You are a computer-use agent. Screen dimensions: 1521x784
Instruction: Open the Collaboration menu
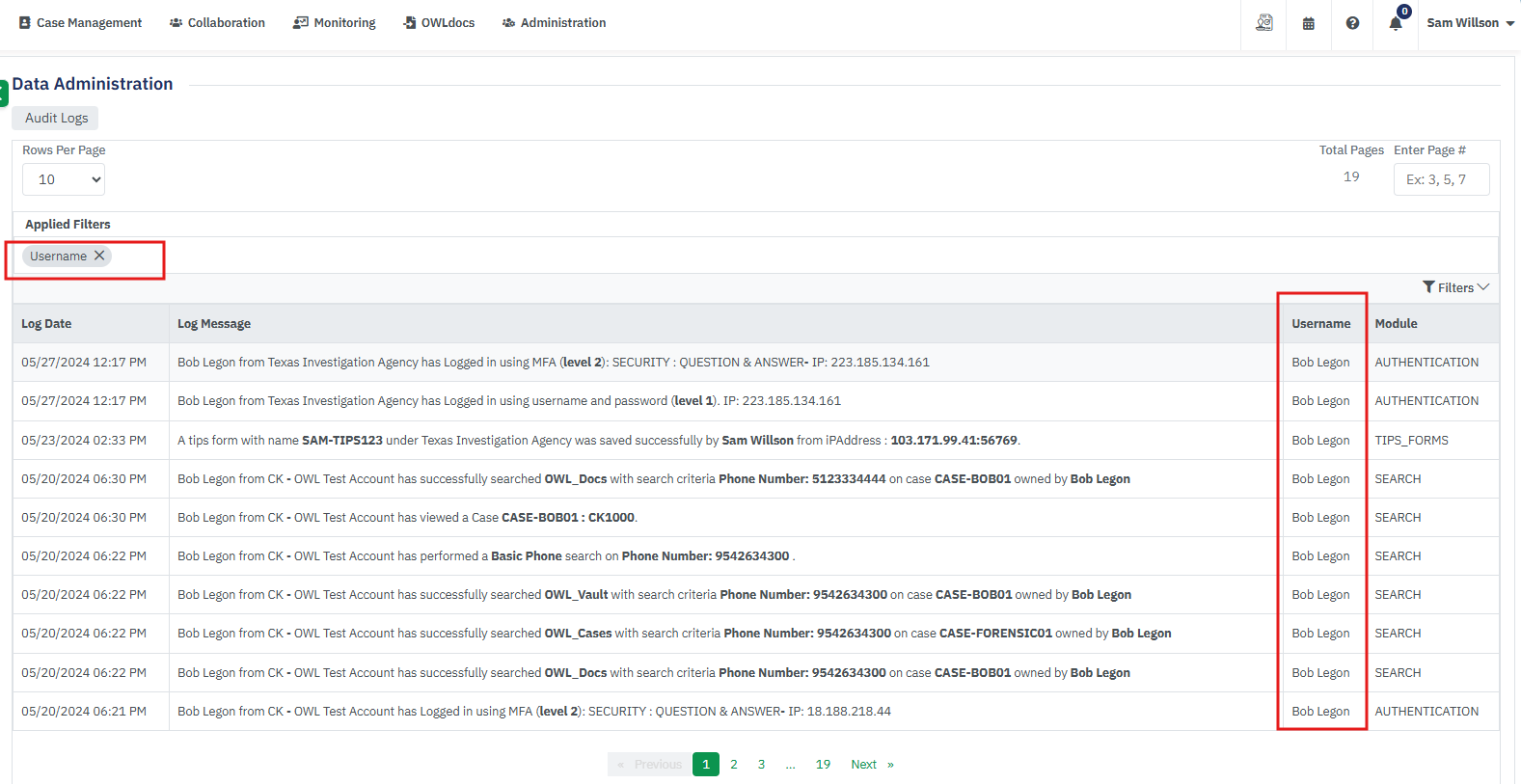[217, 22]
